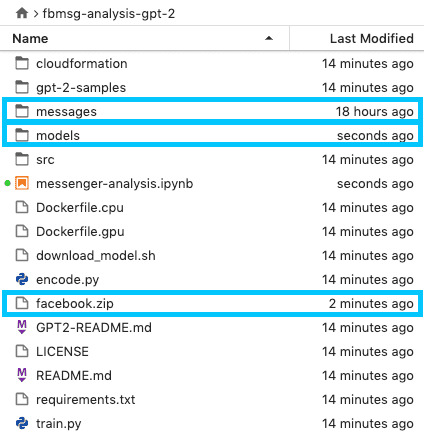Select the folder icon next to cloudformation

pyautogui.click(x=22, y=63)
